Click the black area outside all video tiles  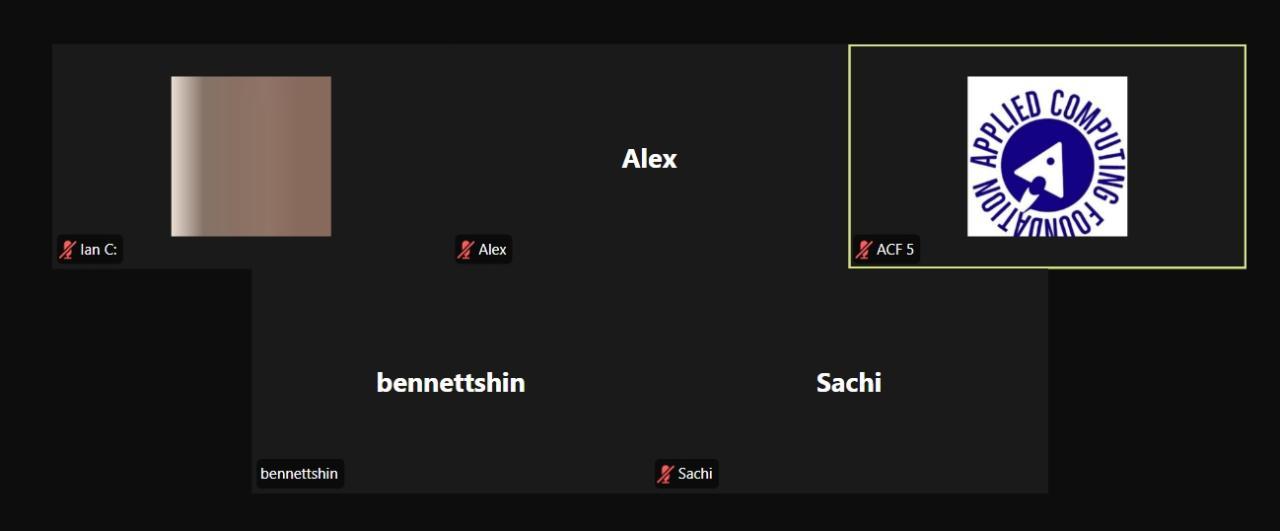(130, 400)
